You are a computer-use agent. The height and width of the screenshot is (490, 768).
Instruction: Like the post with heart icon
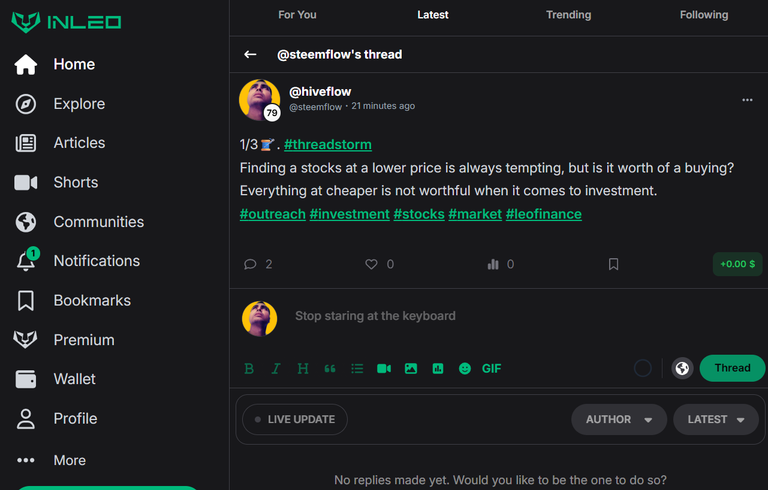click(371, 265)
